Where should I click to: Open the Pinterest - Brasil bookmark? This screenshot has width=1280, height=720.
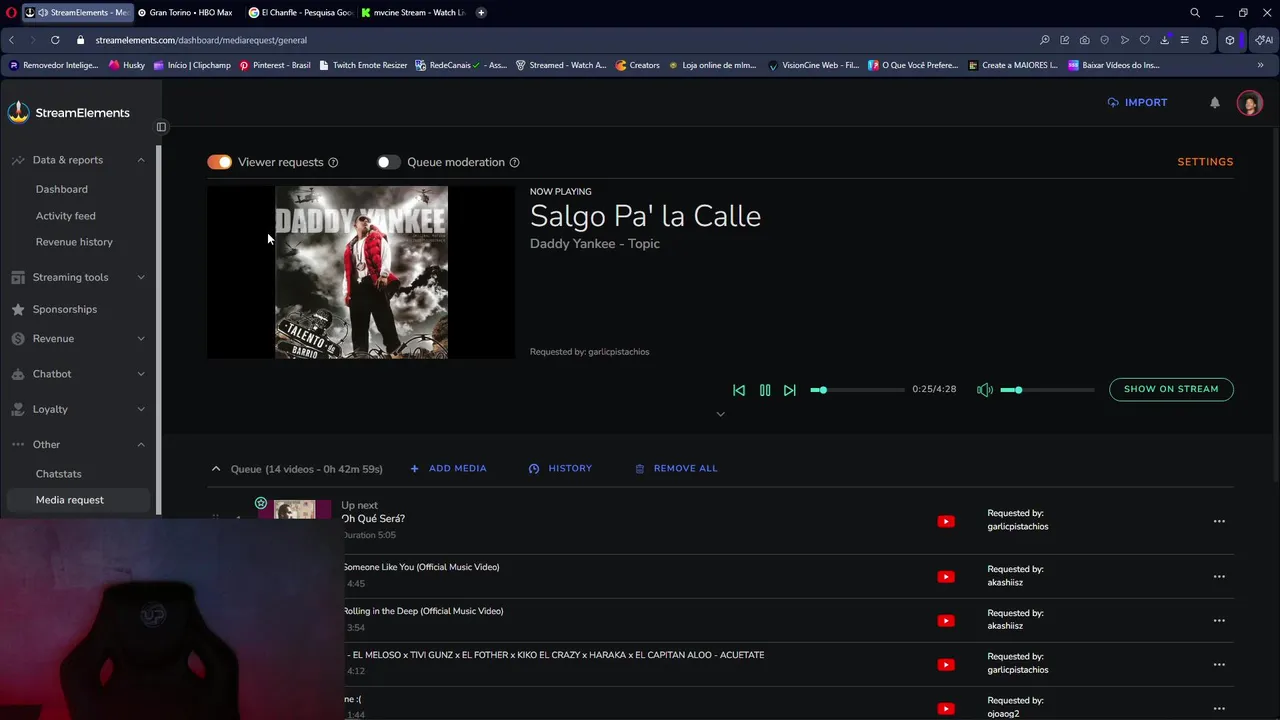tap(275, 65)
